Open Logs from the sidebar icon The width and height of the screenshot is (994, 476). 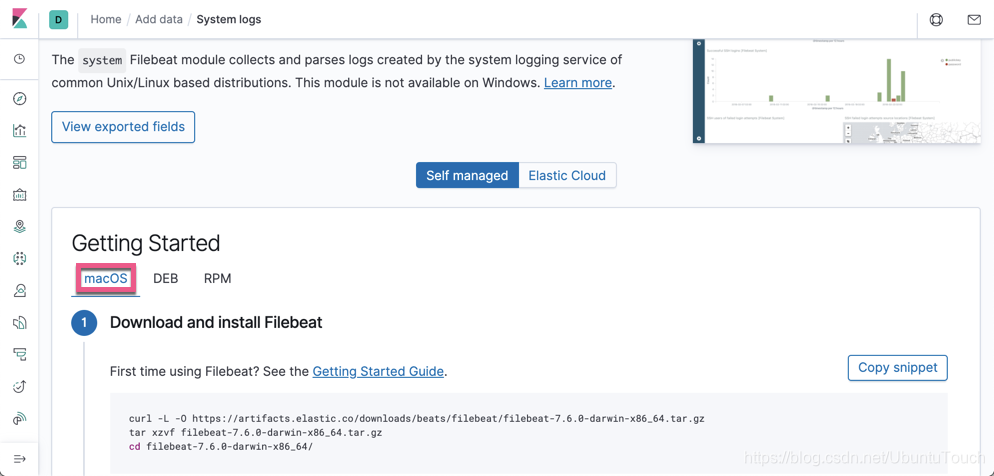[20, 323]
